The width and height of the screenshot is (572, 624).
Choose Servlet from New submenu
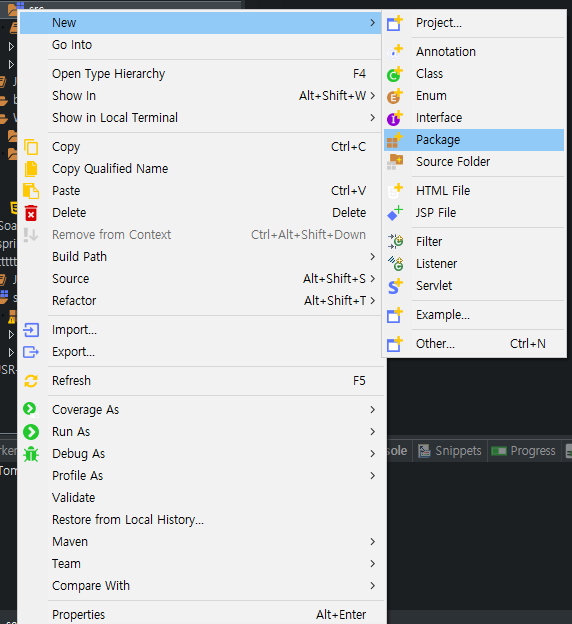point(474,286)
